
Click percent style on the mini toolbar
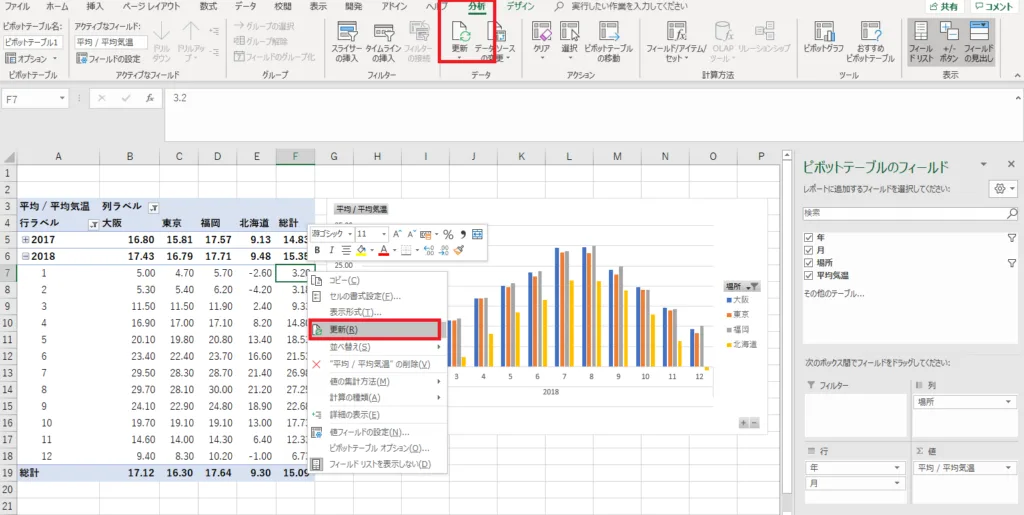[448, 234]
